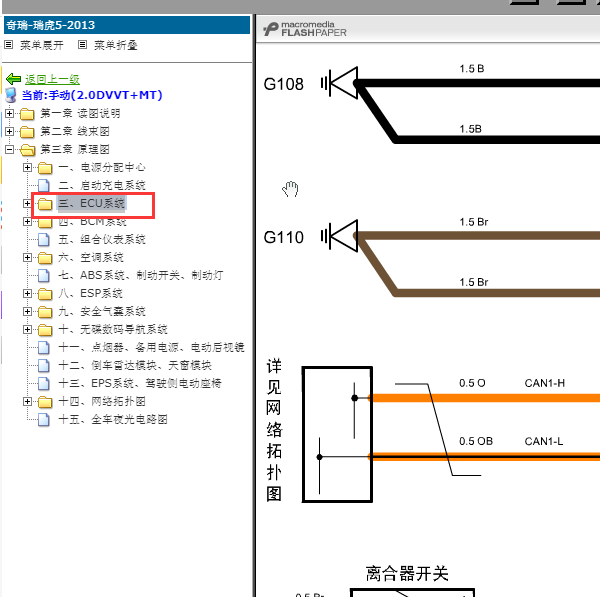
Task: Click folder icon of 三、ECU系统
Action: [x=45, y=204]
